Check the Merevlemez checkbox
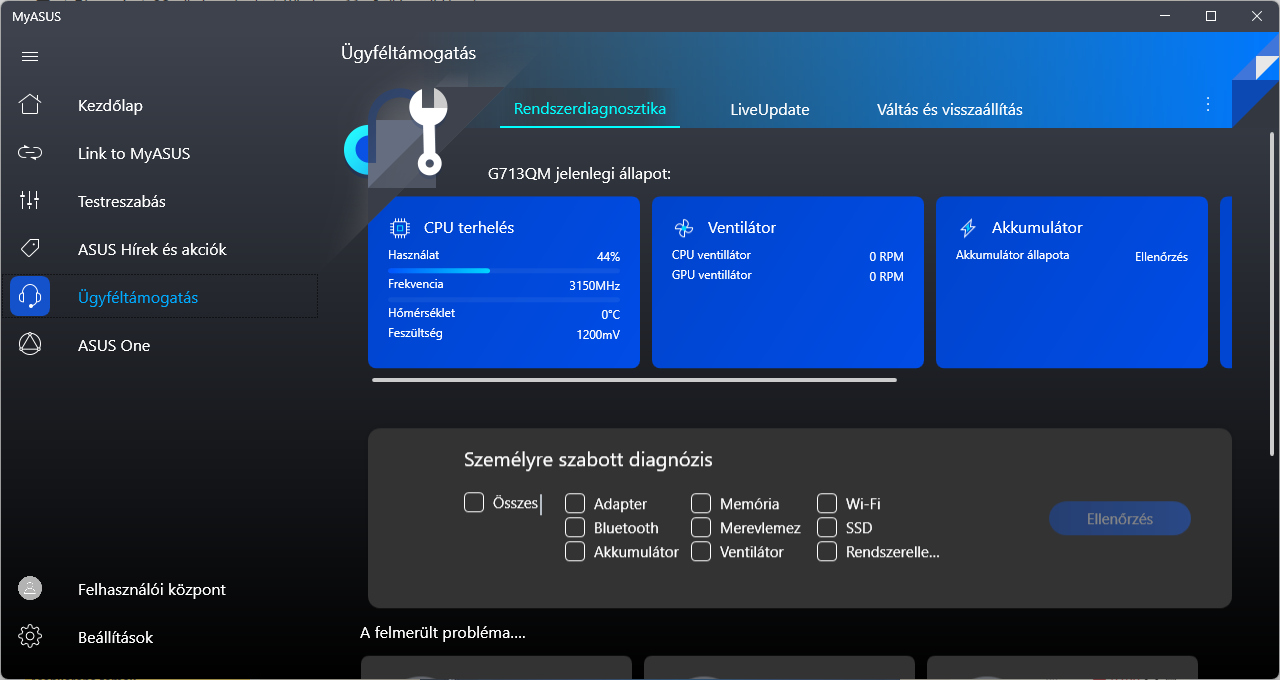This screenshot has width=1280, height=680. click(x=701, y=527)
